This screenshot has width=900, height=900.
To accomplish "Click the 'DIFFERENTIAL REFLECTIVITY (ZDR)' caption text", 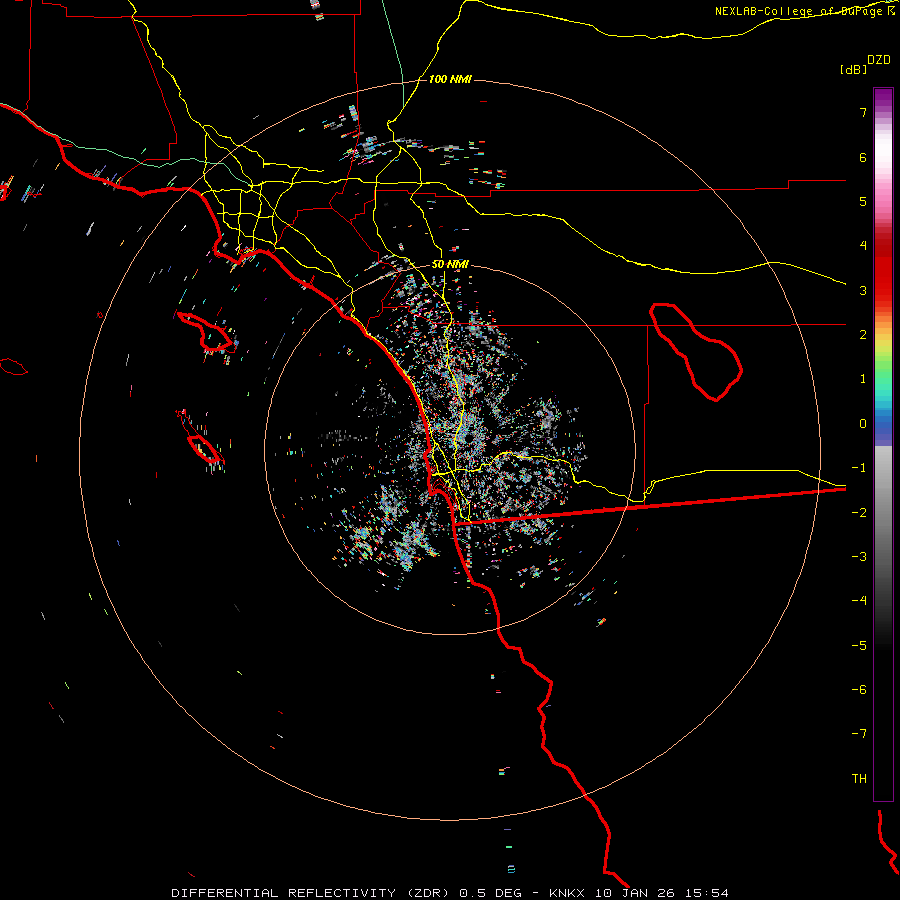I will pos(312,893).
